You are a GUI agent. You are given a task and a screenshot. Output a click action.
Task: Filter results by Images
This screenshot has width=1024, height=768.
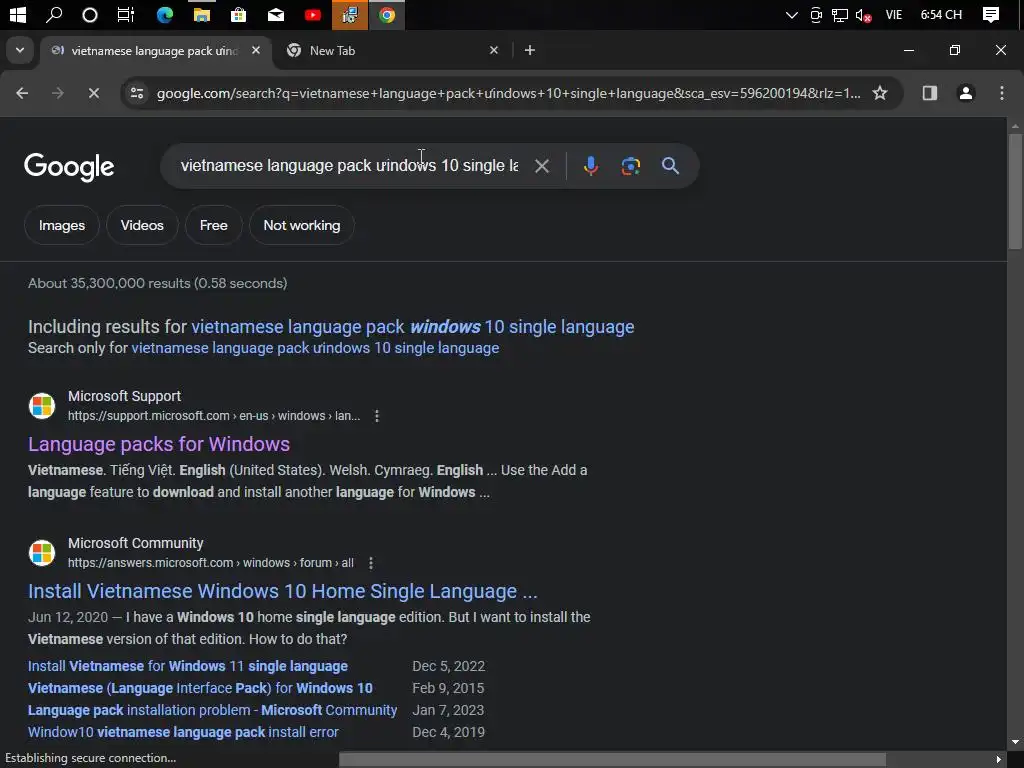62,225
